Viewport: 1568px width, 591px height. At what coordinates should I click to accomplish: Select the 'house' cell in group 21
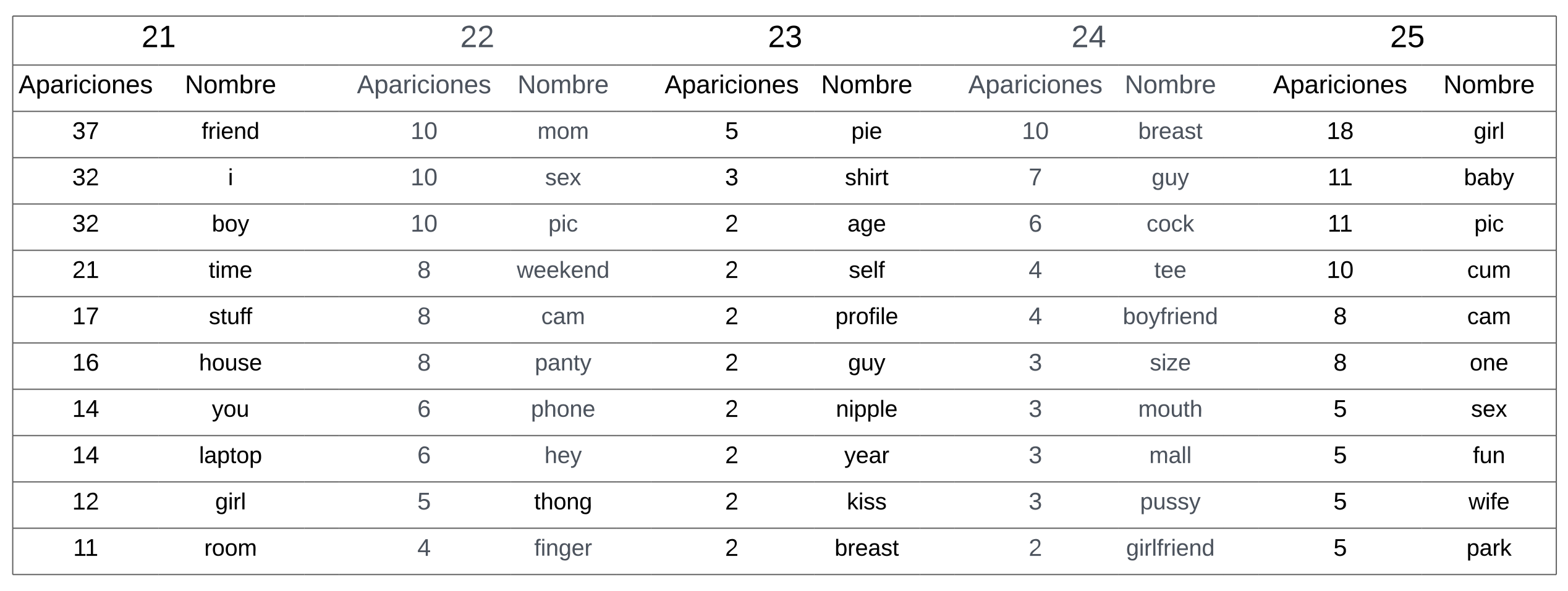(231, 363)
